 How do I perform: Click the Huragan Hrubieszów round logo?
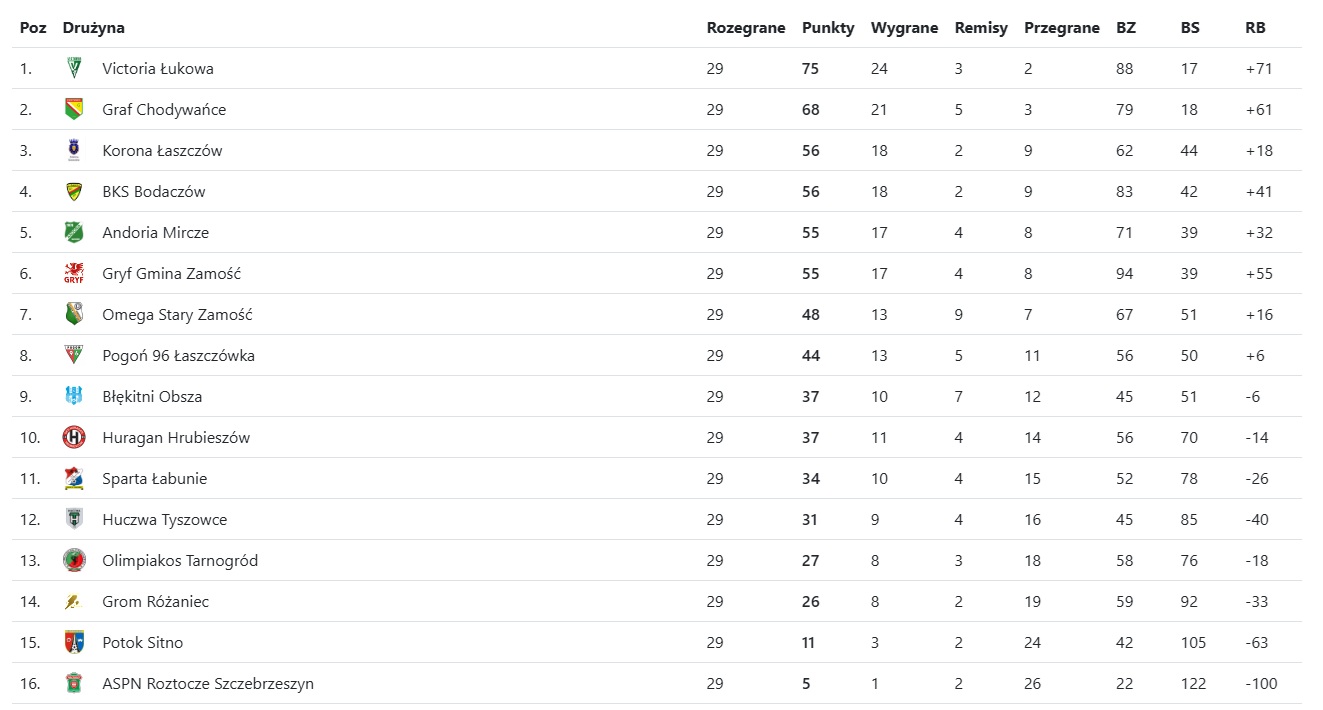[74, 437]
